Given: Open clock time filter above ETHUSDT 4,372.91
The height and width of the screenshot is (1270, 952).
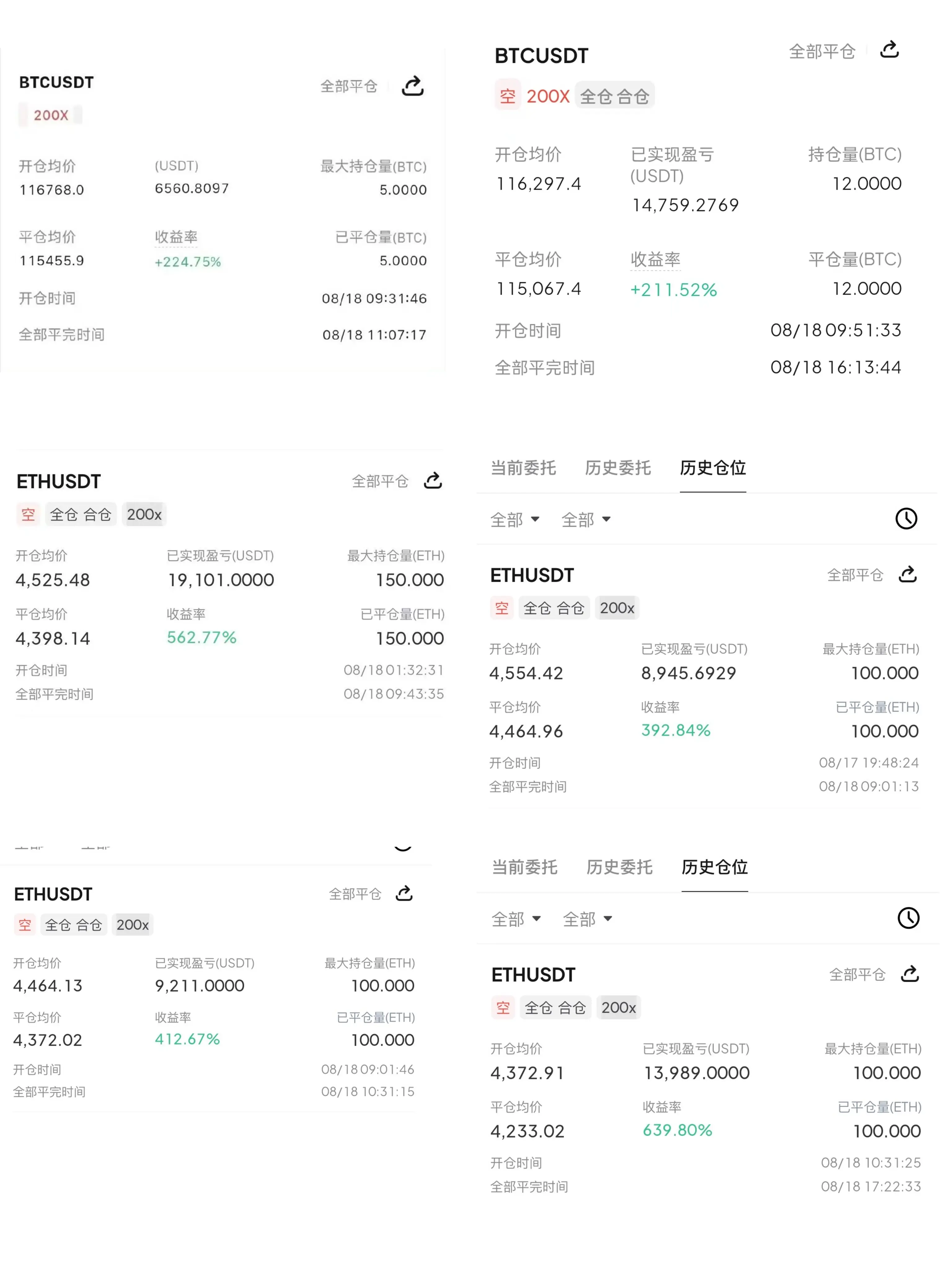Looking at the screenshot, I should (908, 917).
